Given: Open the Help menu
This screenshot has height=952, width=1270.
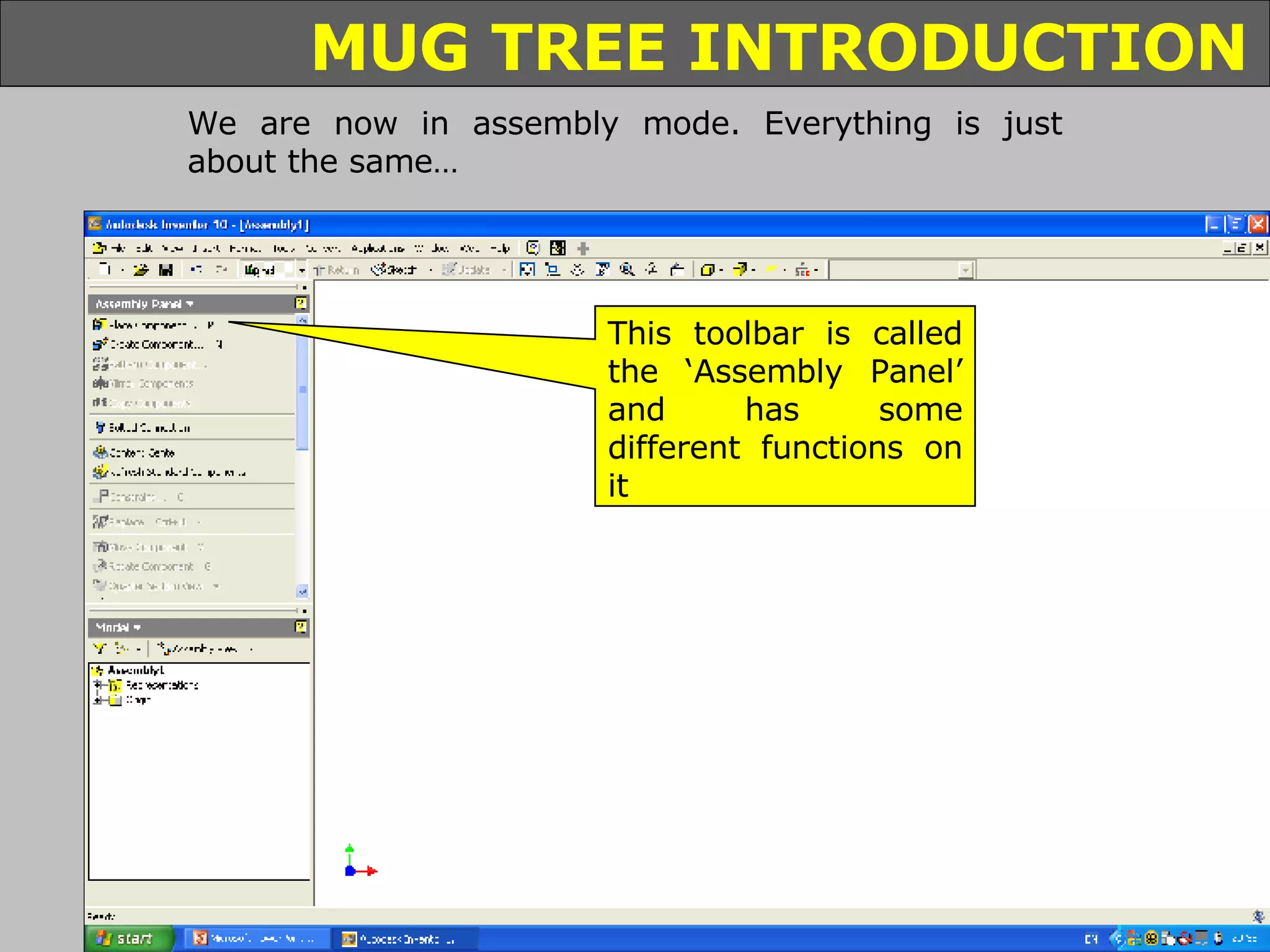Looking at the screenshot, I should 500,249.
